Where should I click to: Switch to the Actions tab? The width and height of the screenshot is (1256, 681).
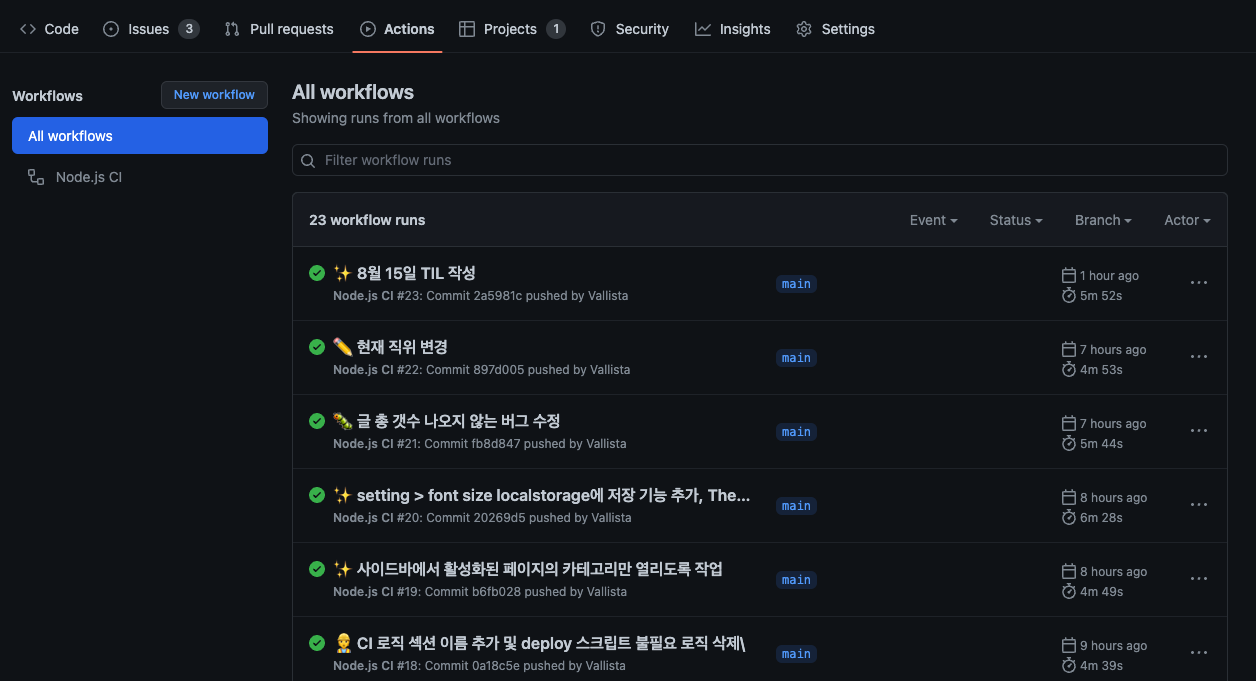click(x=397, y=29)
